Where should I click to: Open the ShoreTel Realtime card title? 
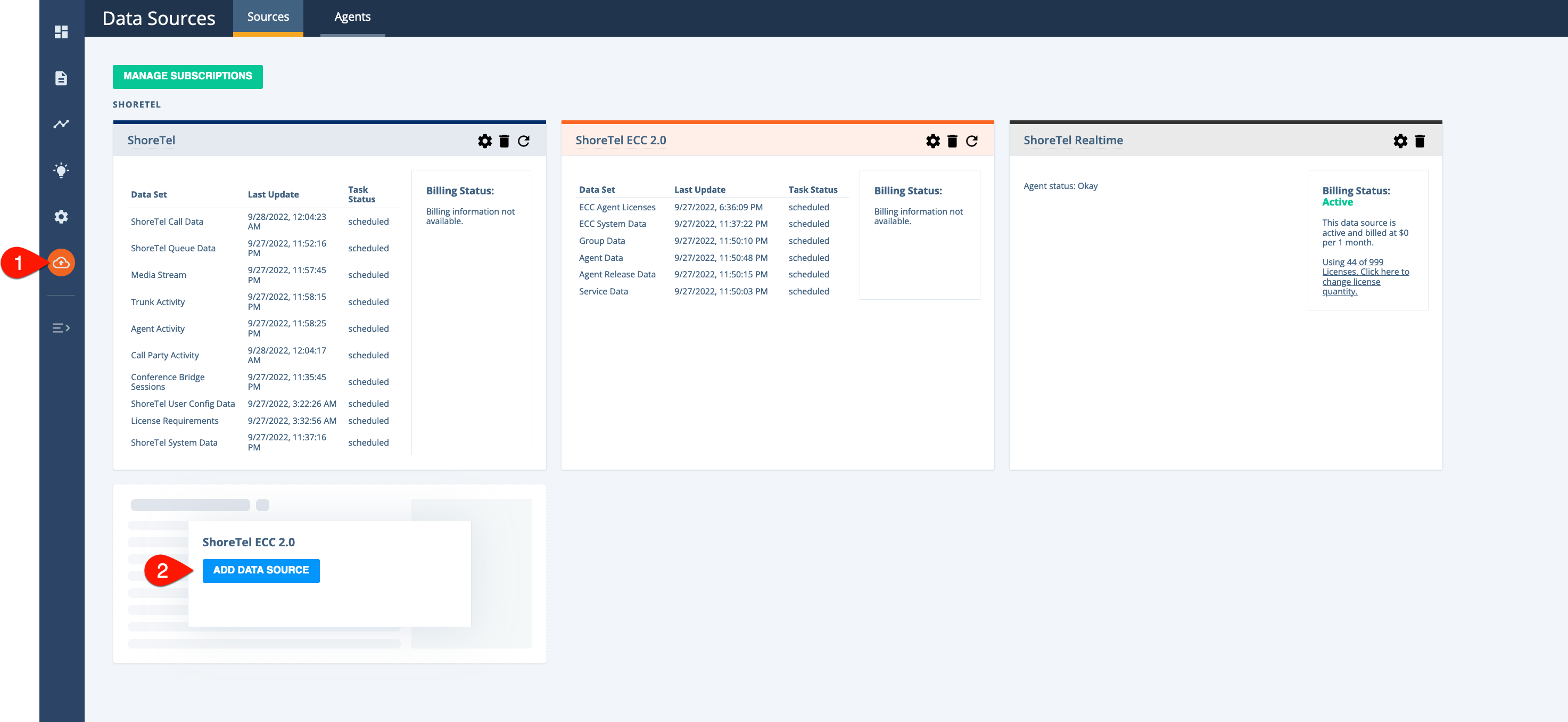(x=1073, y=141)
